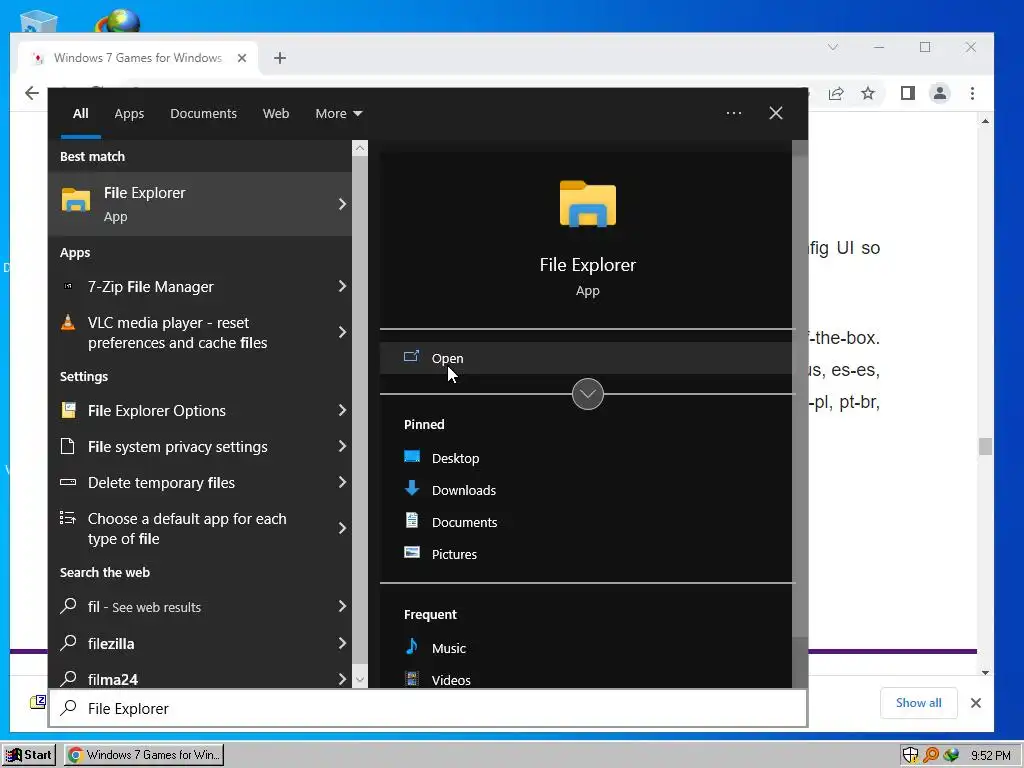Open the More filter dropdown
The image size is (1024, 768).
338,114
